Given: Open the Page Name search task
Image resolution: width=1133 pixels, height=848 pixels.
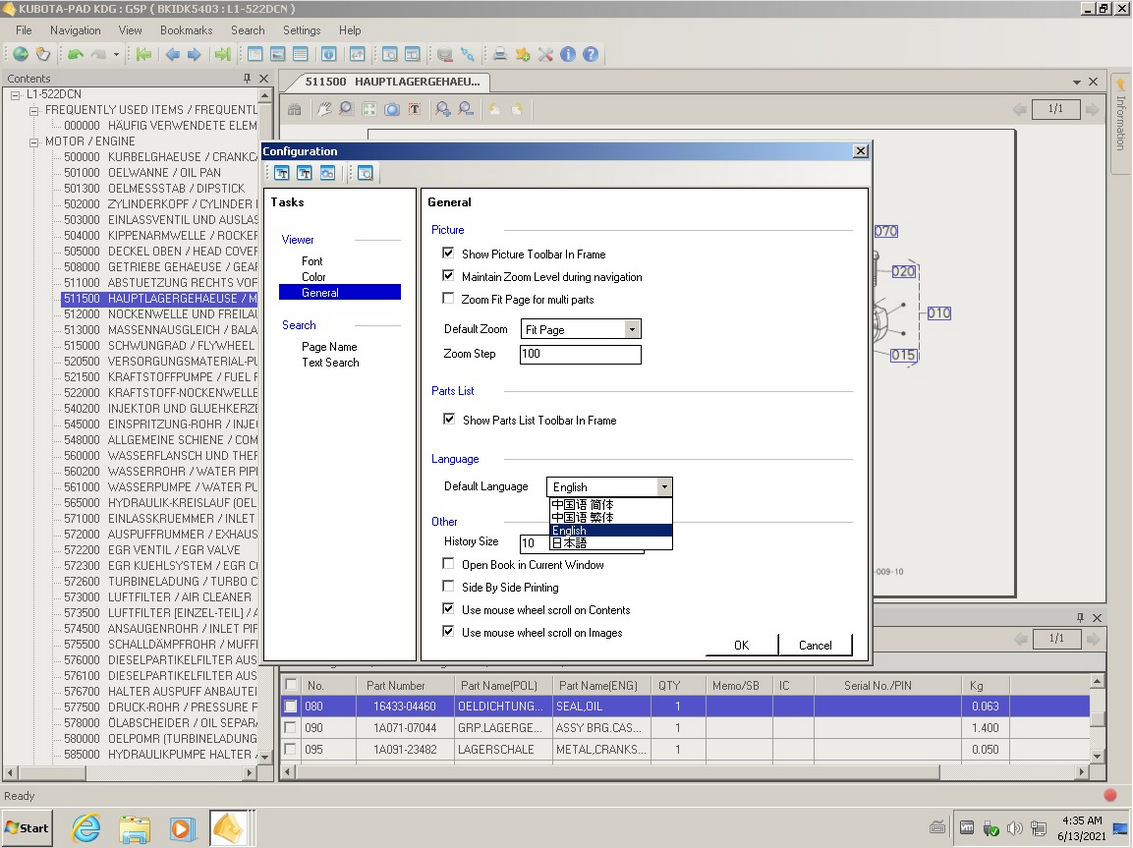Looking at the screenshot, I should tap(329, 347).
